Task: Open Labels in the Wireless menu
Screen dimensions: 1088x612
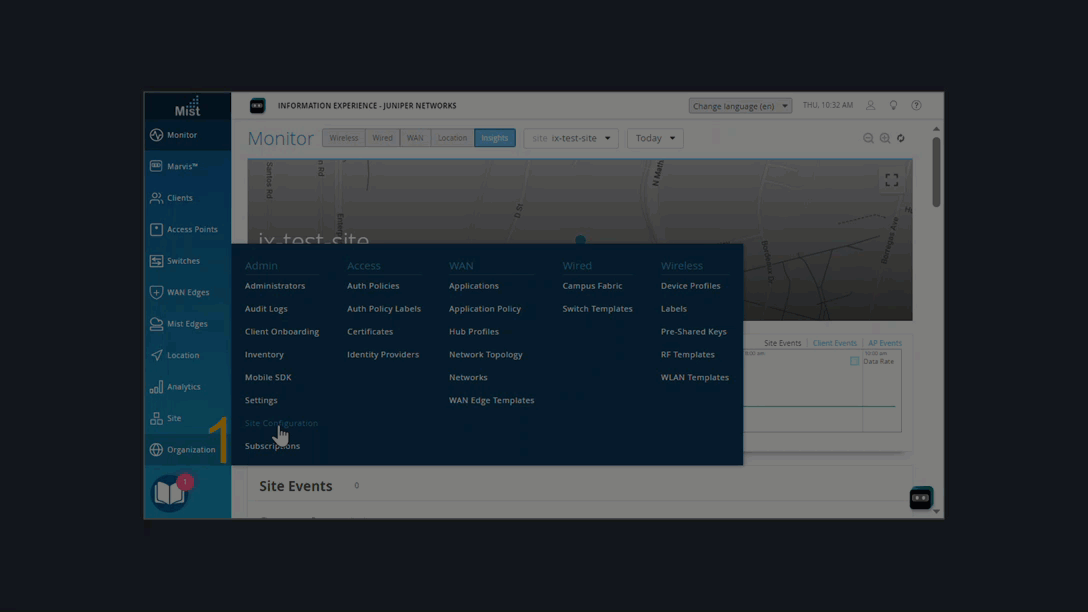Action: click(x=673, y=309)
